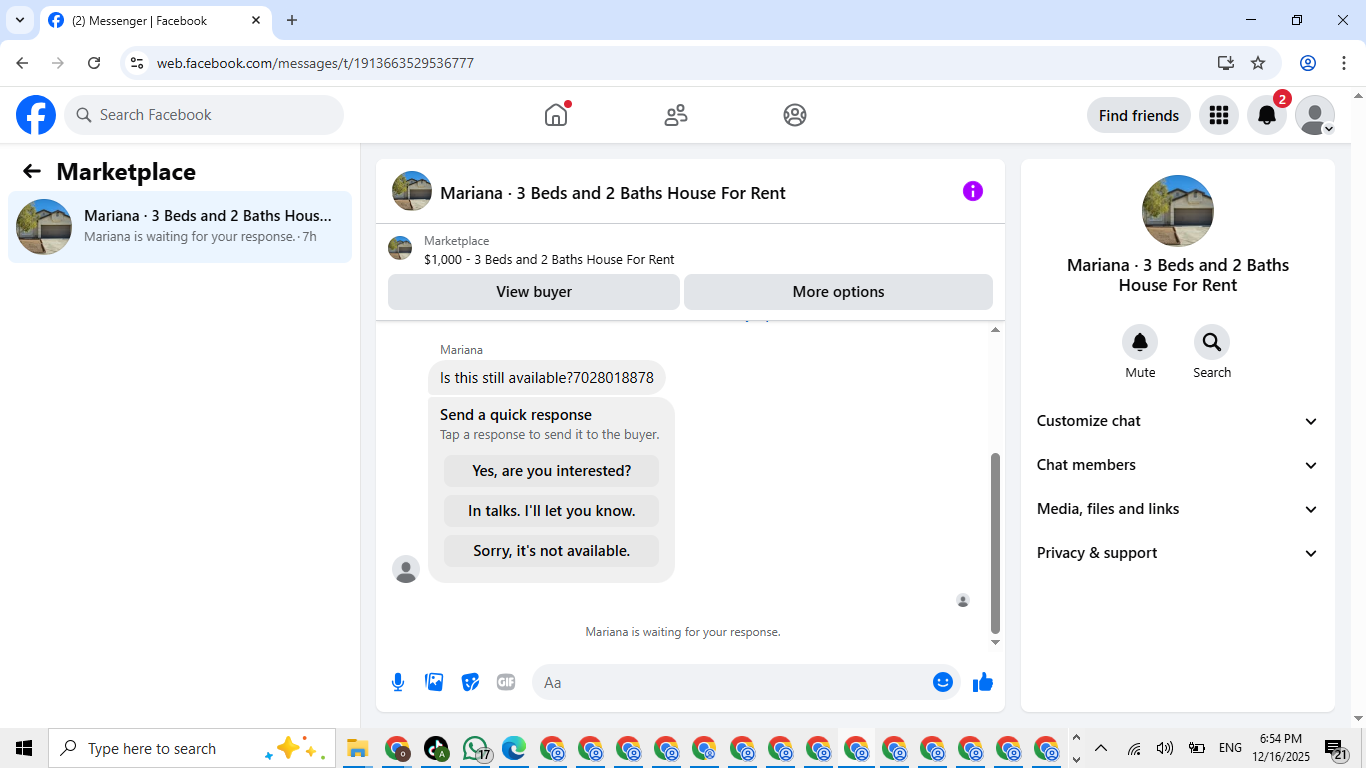Click the chat message scrollbar thumb
The width and height of the screenshot is (1366, 768).
[x=995, y=542]
